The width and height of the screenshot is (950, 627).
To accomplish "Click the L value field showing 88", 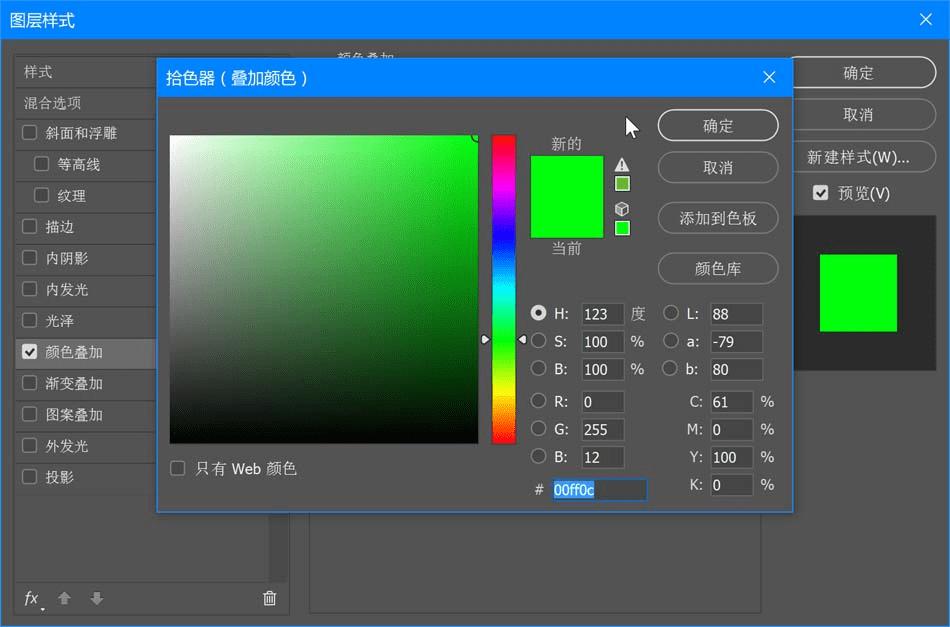I will coord(736,314).
